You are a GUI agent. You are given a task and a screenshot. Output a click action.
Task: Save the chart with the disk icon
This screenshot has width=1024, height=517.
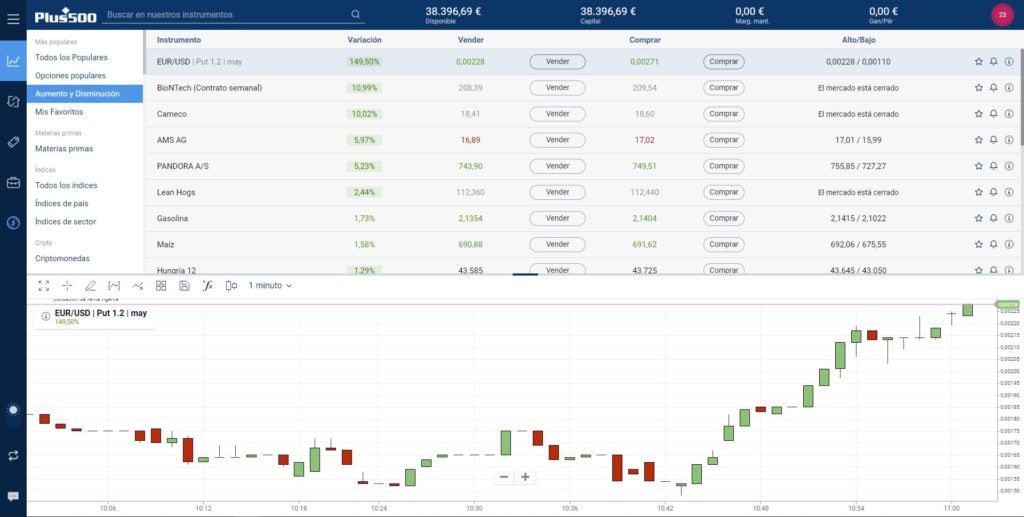(184, 285)
